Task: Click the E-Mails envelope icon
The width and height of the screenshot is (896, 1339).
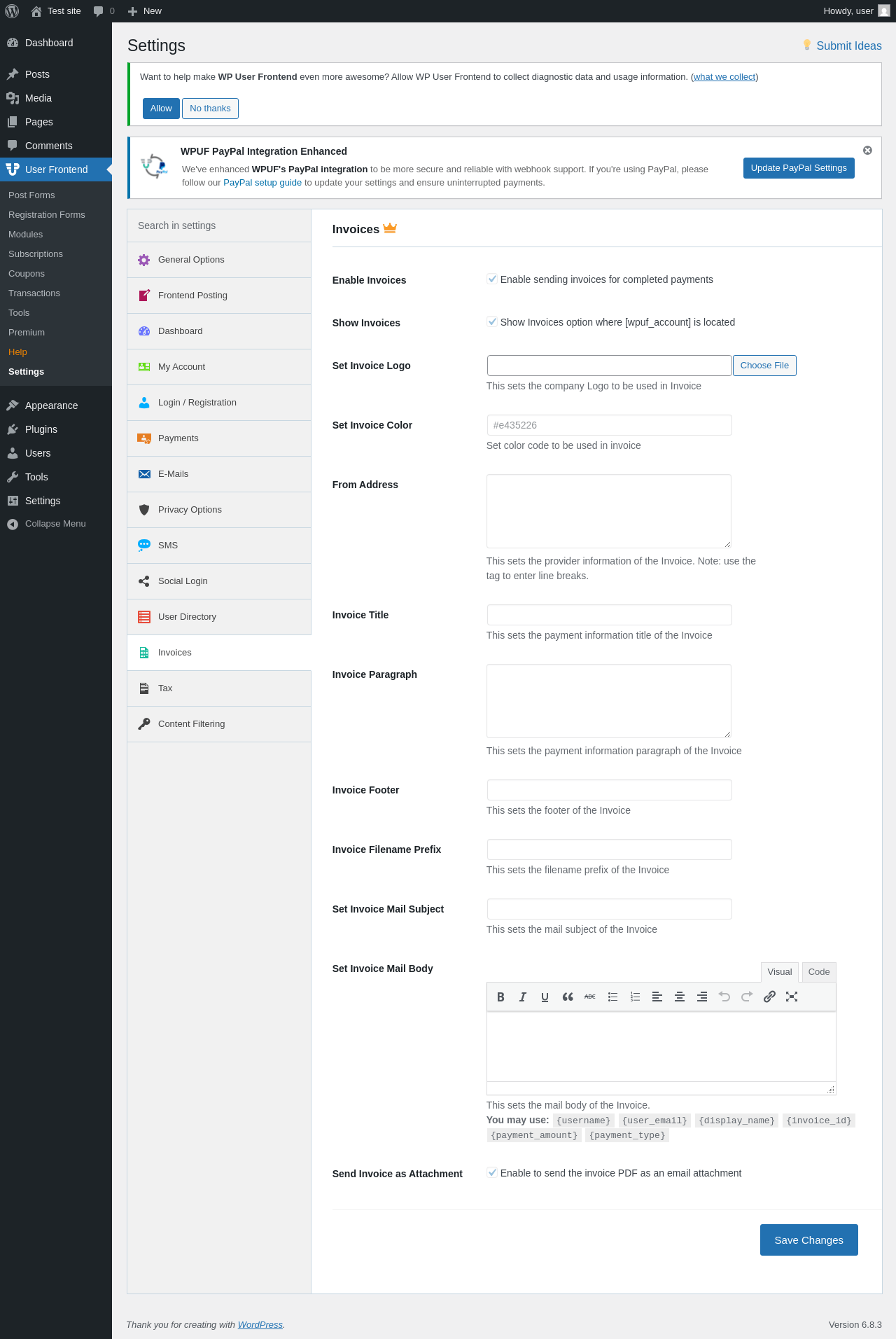Action: coord(144,474)
